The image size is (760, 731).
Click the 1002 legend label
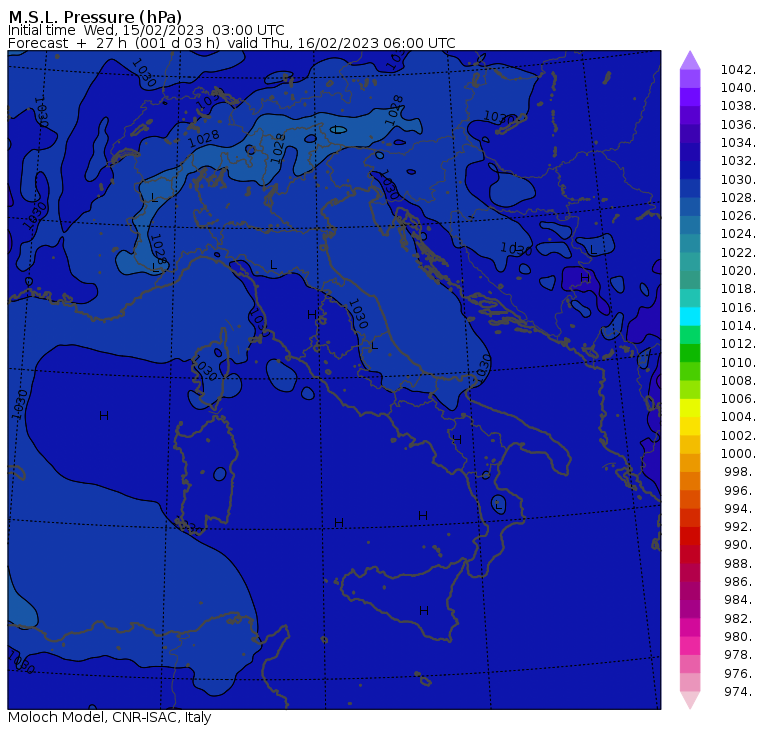point(738,435)
